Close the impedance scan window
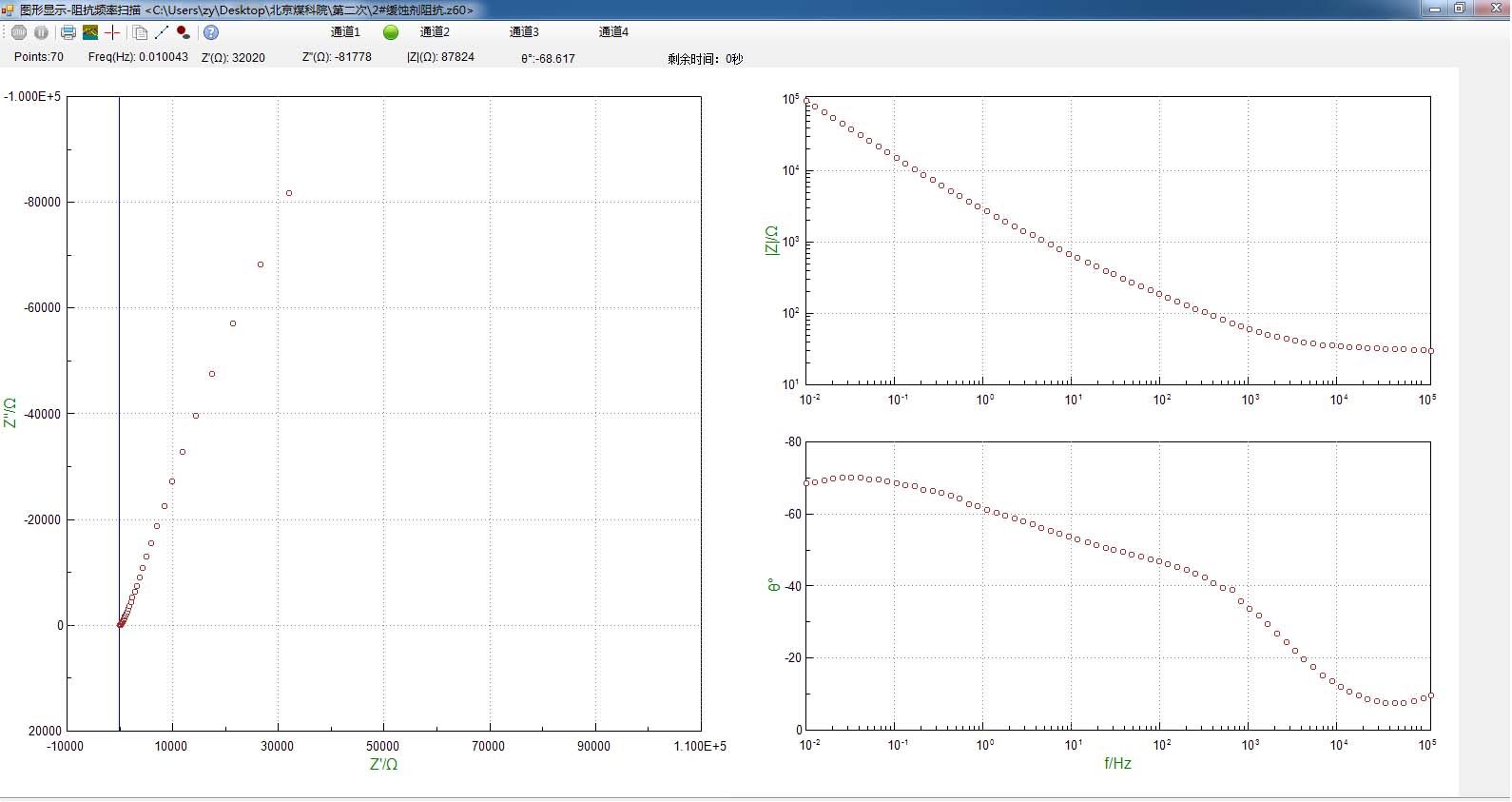Viewport: 1512px width, 802px height. 1490,9
